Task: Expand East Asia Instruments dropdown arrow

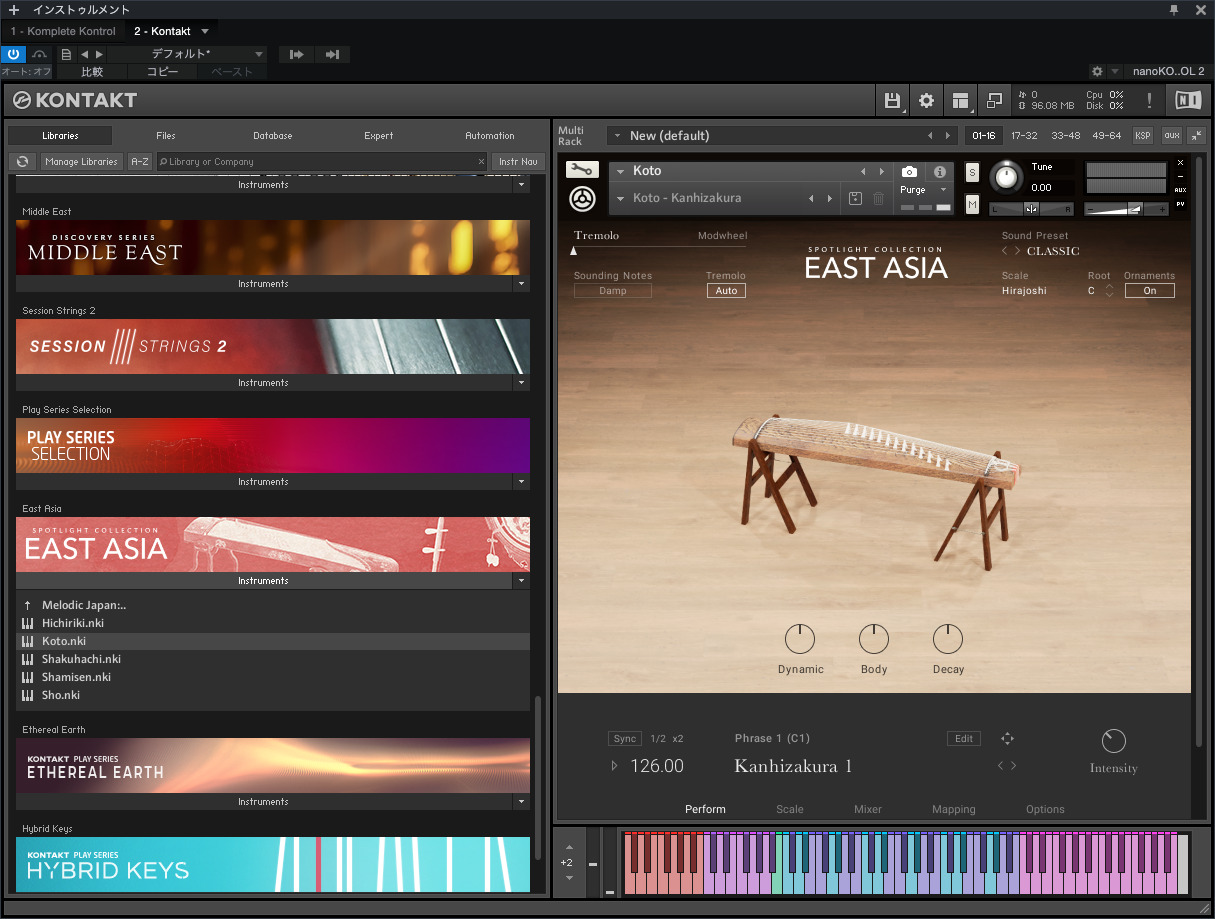Action: (x=521, y=581)
